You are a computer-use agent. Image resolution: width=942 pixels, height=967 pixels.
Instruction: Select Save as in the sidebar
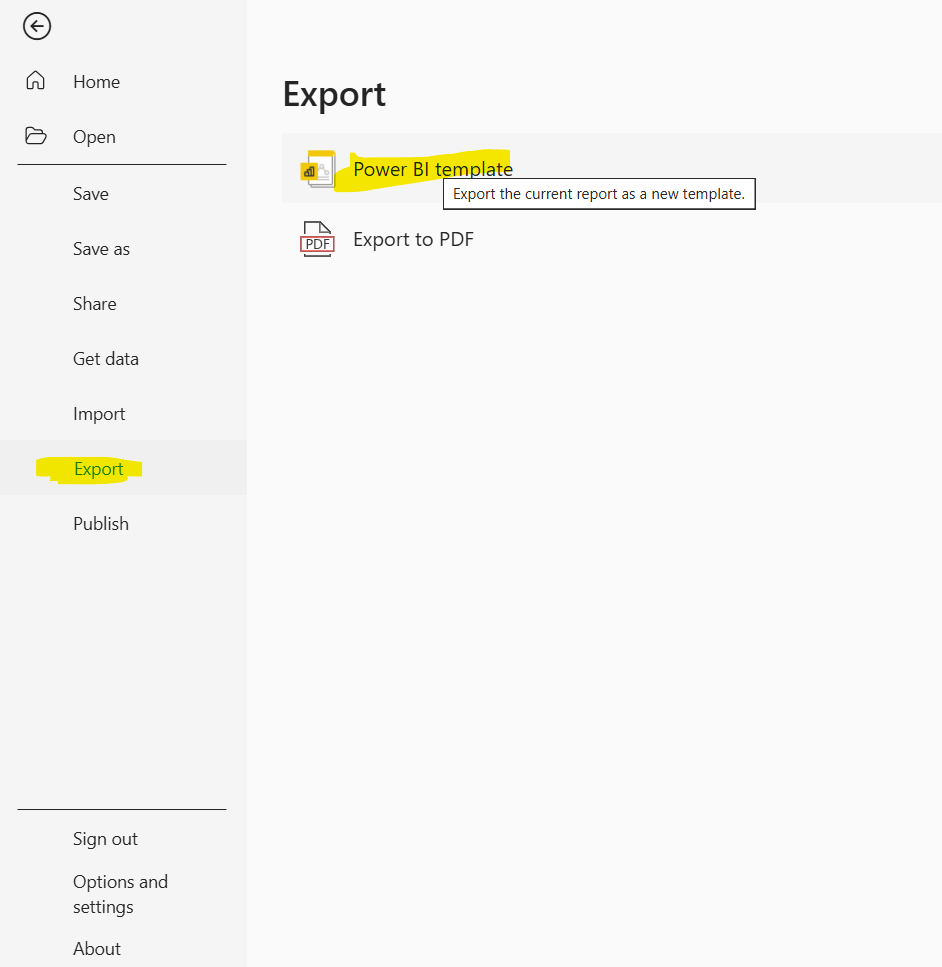click(x=101, y=249)
